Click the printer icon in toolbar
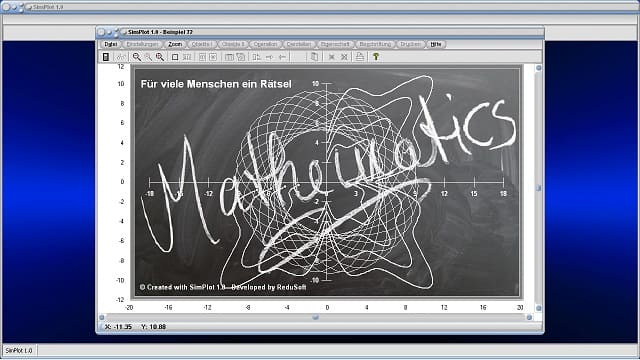The width and height of the screenshot is (640, 360). coord(360,57)
